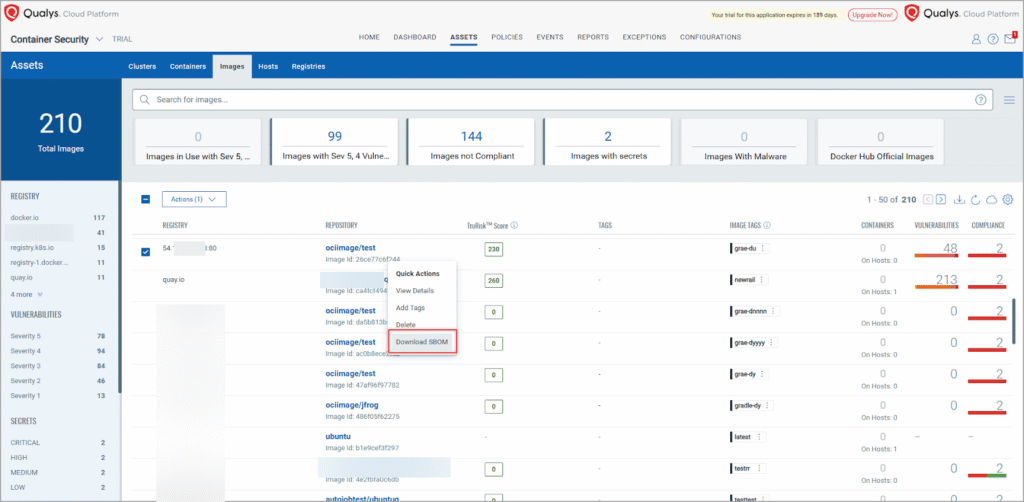
Task: Go to previous page arrow
Action: [x=927, y=199]
